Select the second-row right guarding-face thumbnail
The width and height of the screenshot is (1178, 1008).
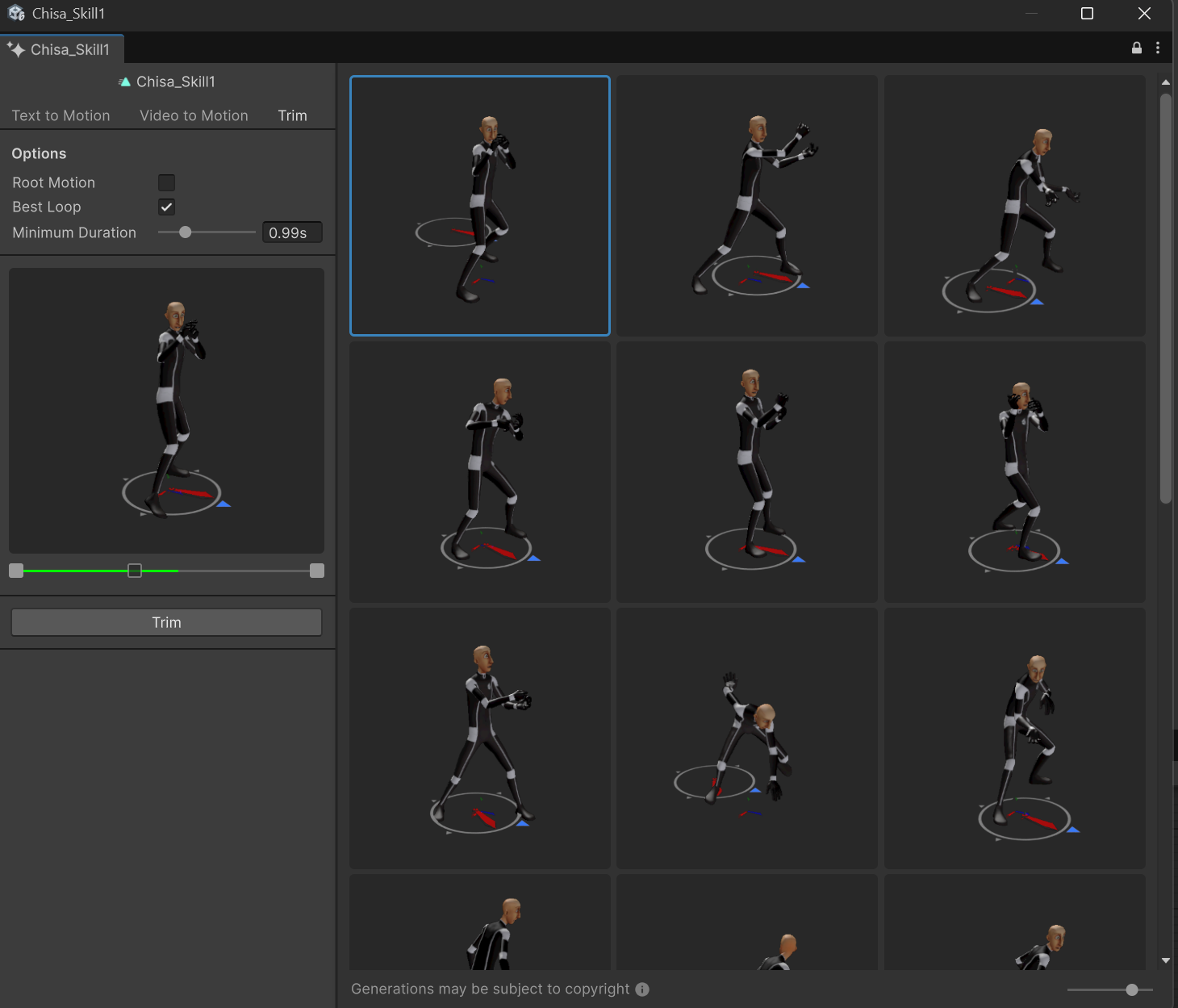(x=1015, y=472)
